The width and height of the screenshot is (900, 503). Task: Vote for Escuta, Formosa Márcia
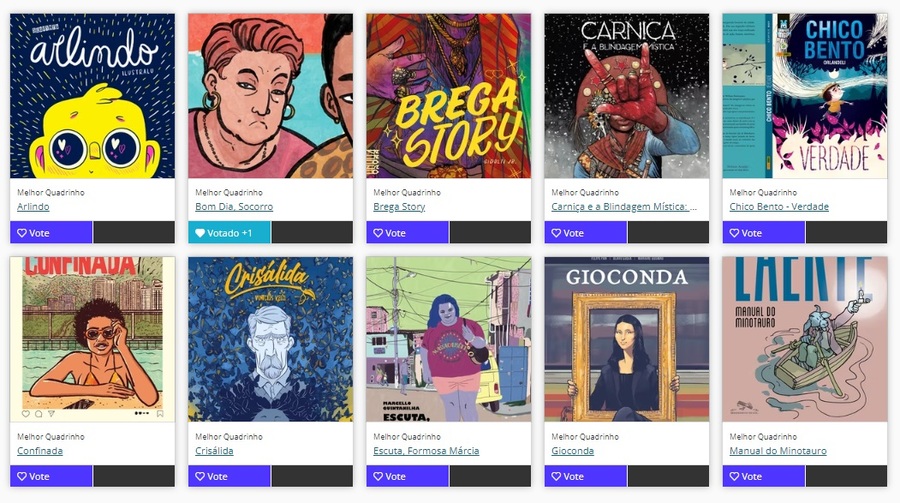pyautogui.click(x=408, y=476)
